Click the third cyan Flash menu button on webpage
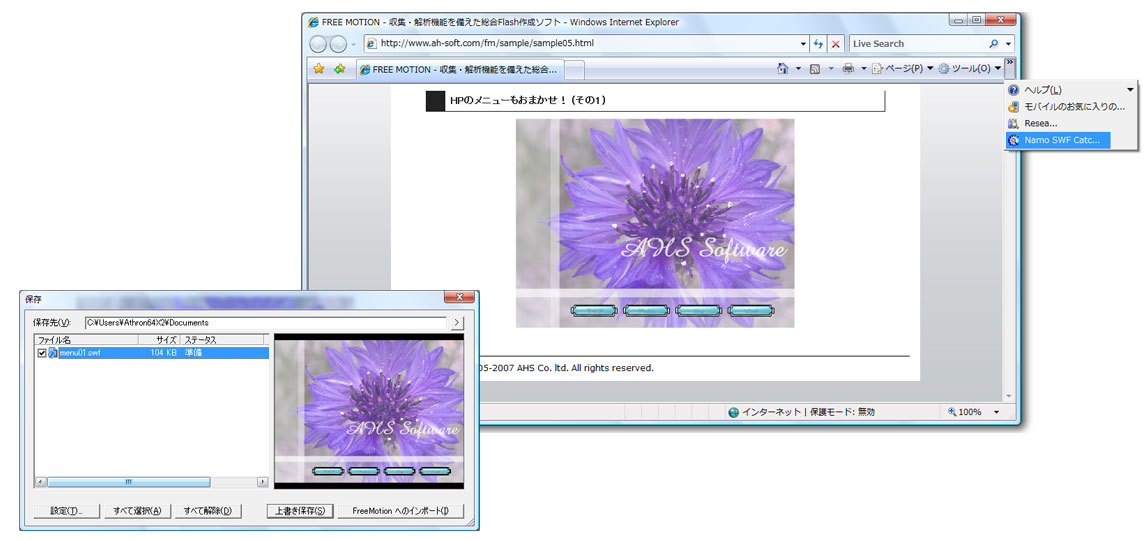The height and width of the screenshot is (540, 1147). point(699,312)
